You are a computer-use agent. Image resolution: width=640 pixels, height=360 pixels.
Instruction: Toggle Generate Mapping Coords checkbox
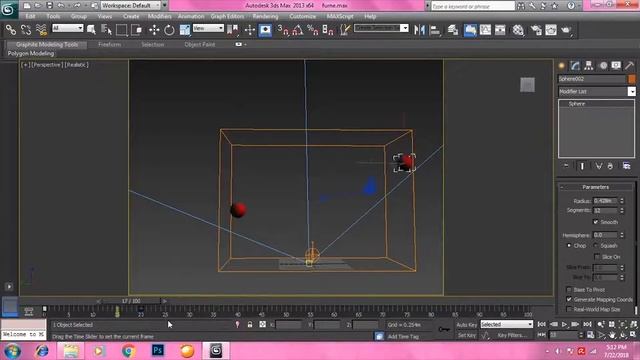point(569,299)
